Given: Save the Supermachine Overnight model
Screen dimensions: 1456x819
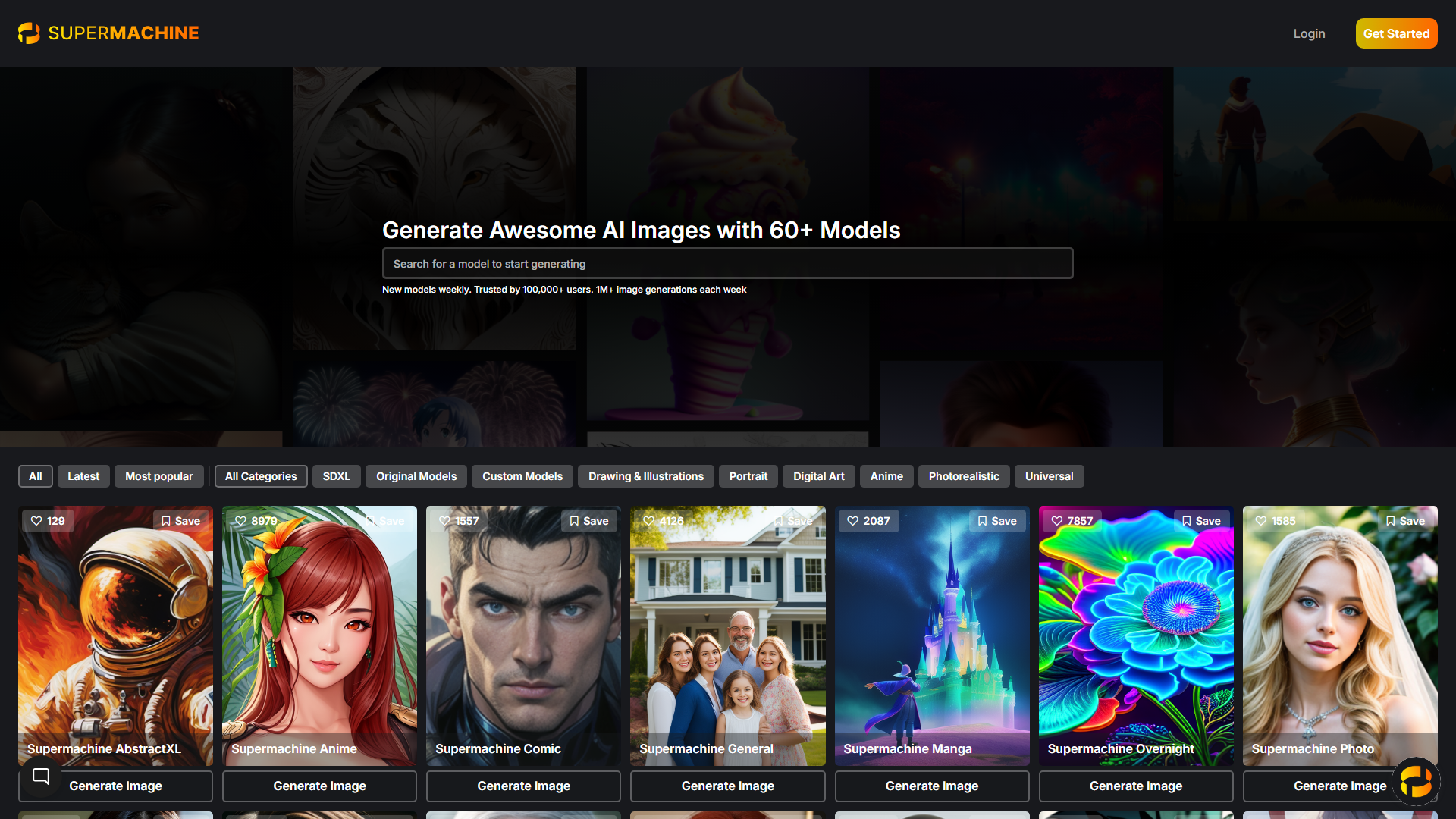Looking at the screenshot, I should (1201, 521).
